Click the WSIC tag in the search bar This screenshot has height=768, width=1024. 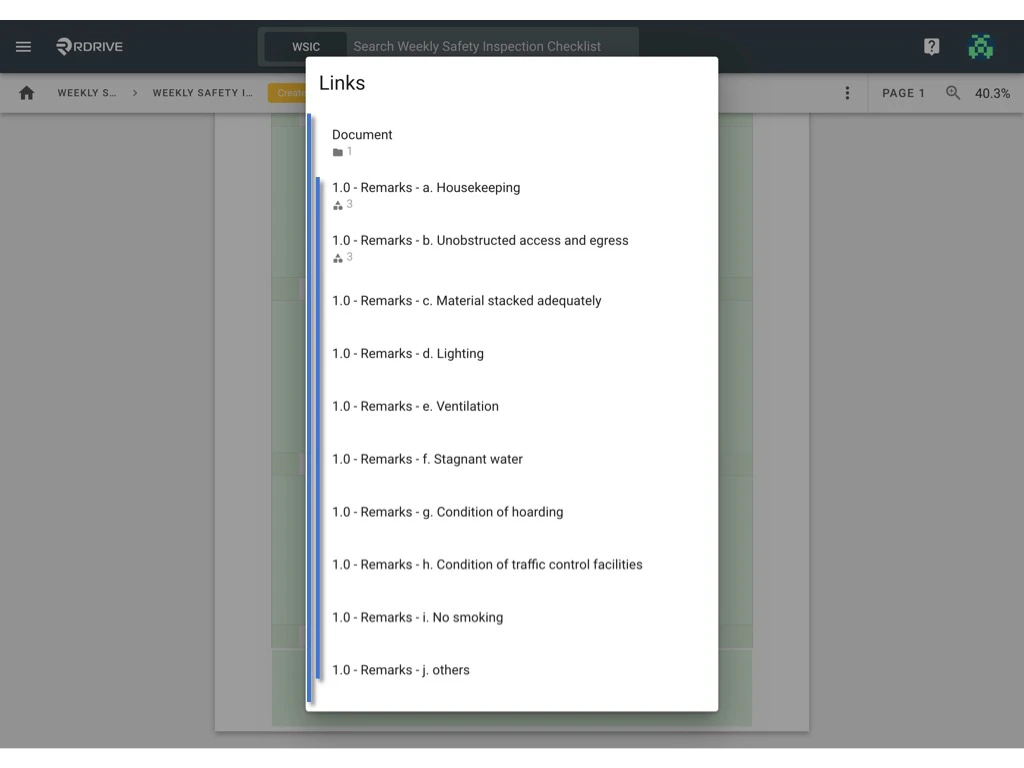coord(305,46)
